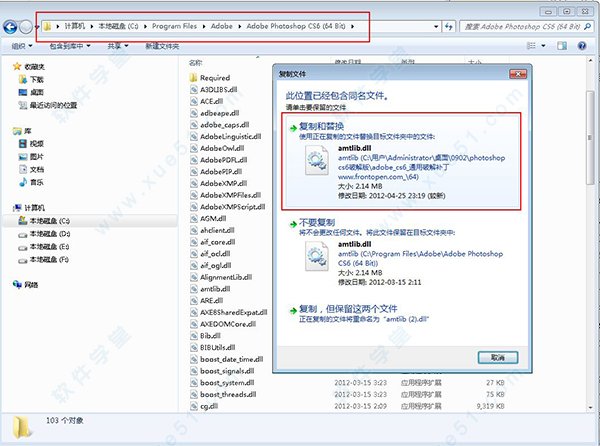The height and width of the screenshot is (446, 600).
Task: Open the 包含到库中 dropdown menu
Action: point(70,46)
